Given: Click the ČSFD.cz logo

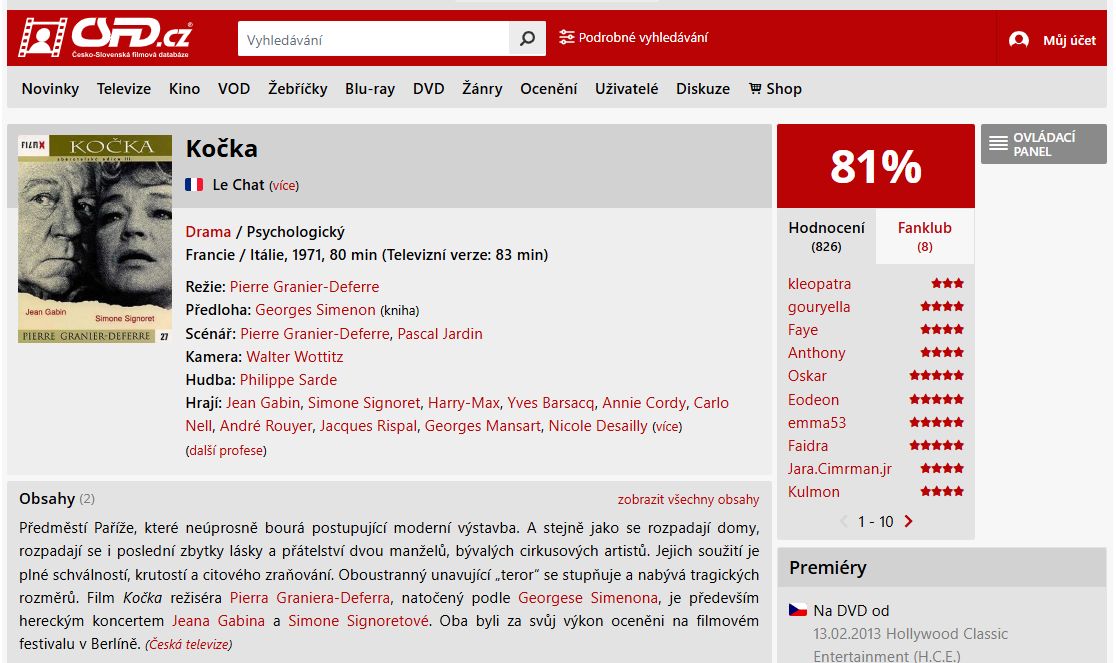Looking at the screenshot, I should tap(106, 38).
